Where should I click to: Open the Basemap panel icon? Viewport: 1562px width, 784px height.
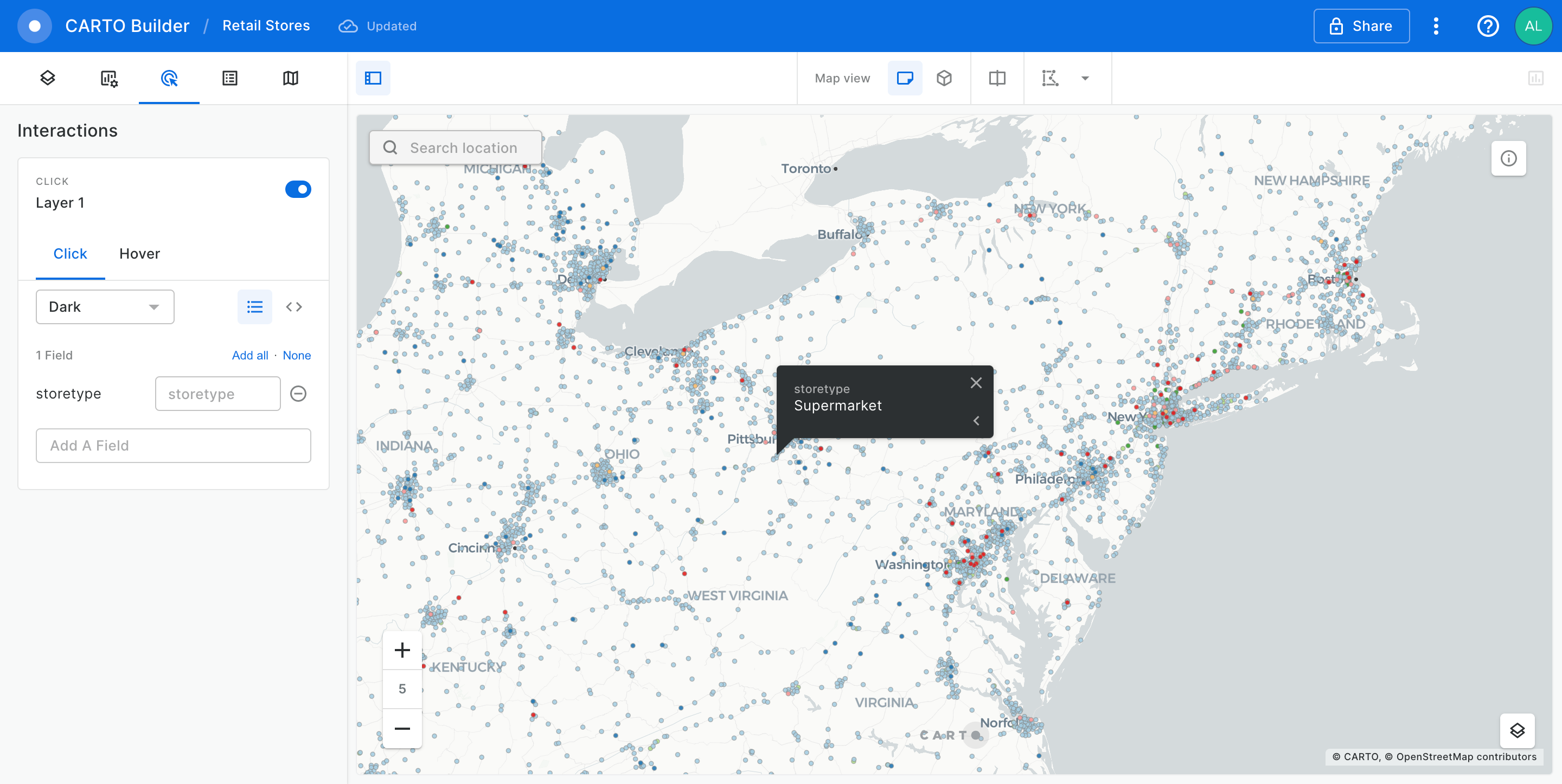(x=291, y=78)
